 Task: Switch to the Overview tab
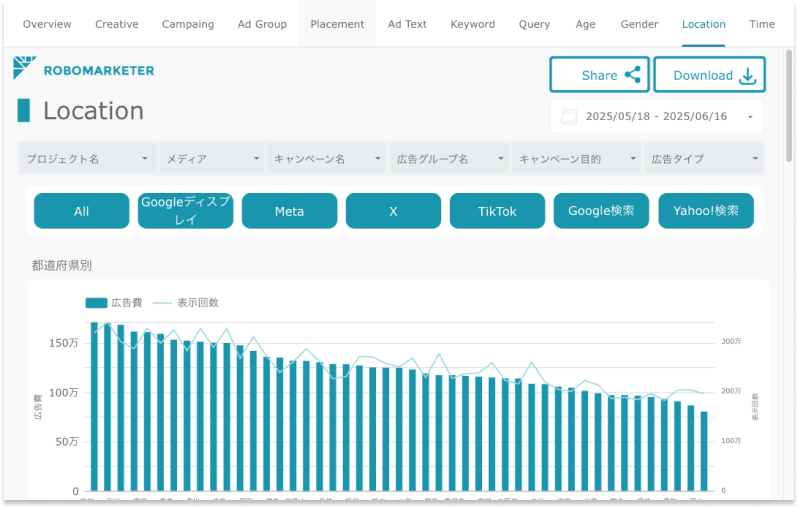point(47,24)
